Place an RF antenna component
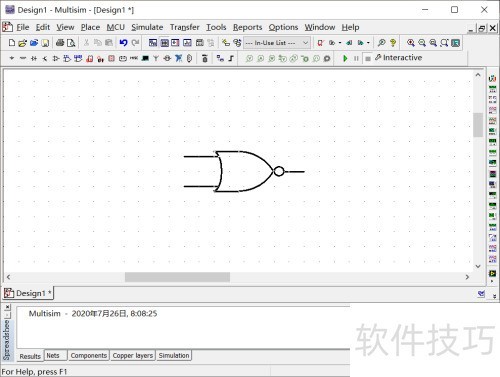The width and height of the screenshot is (500, 377). point(156,58)
